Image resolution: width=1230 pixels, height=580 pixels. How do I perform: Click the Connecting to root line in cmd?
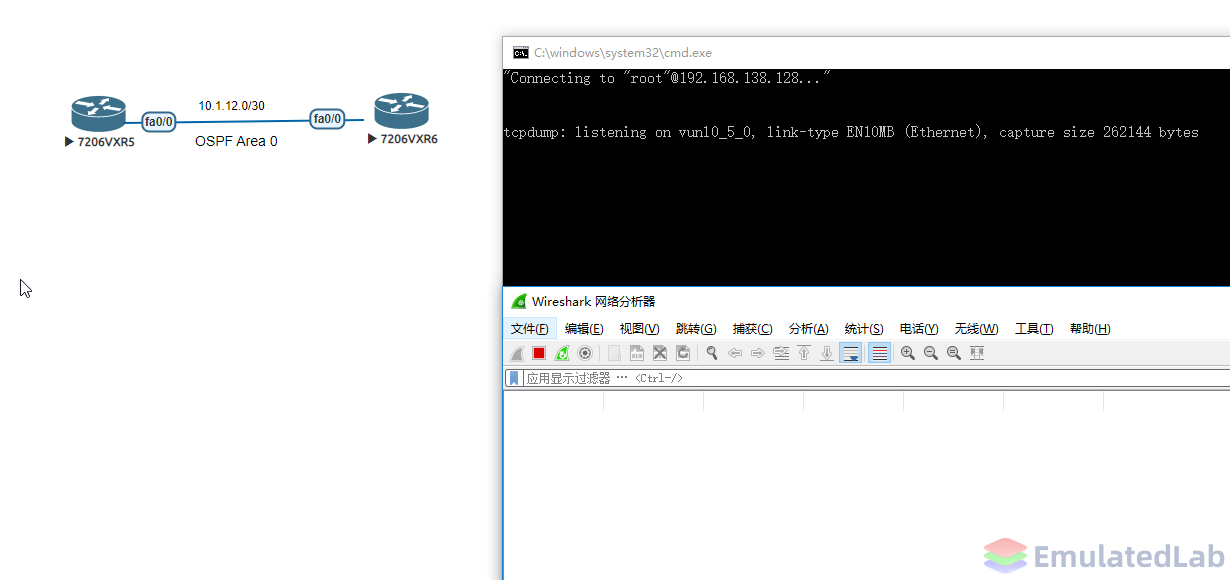(667, 78)
